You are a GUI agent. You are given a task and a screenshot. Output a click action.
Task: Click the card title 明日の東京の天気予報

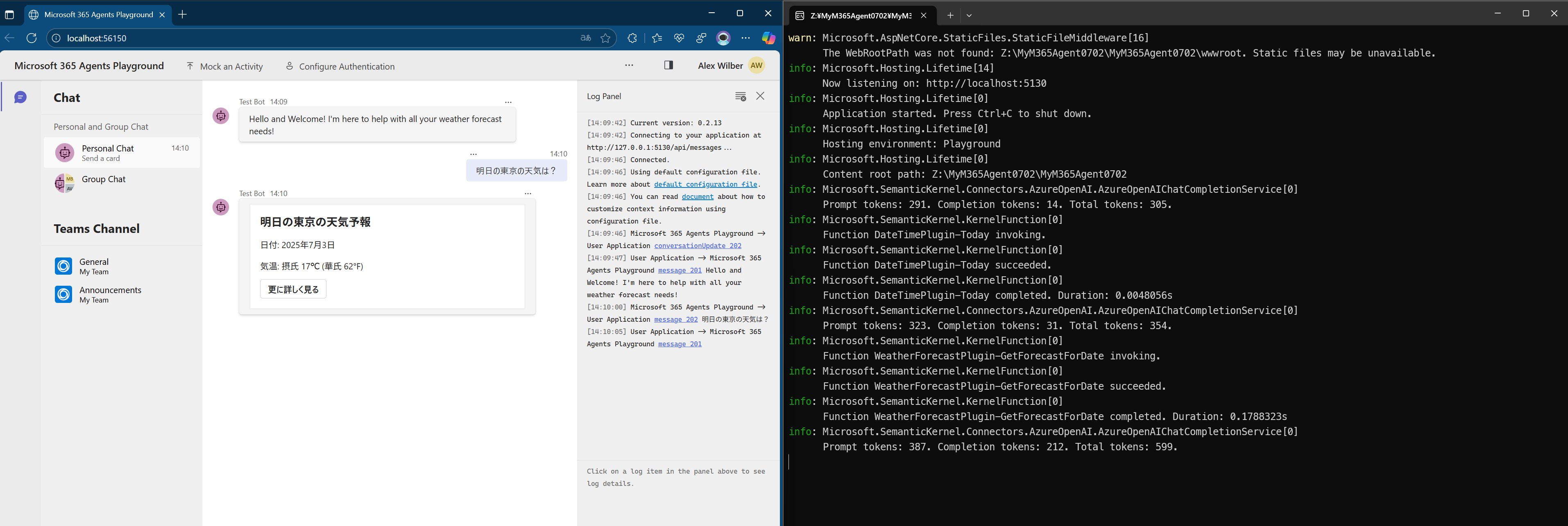click(x=315, y=222)
